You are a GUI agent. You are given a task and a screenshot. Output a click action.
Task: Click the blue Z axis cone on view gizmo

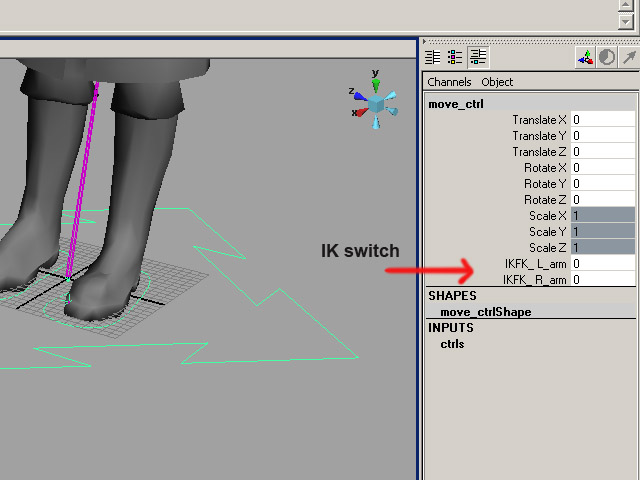point(361,97)
